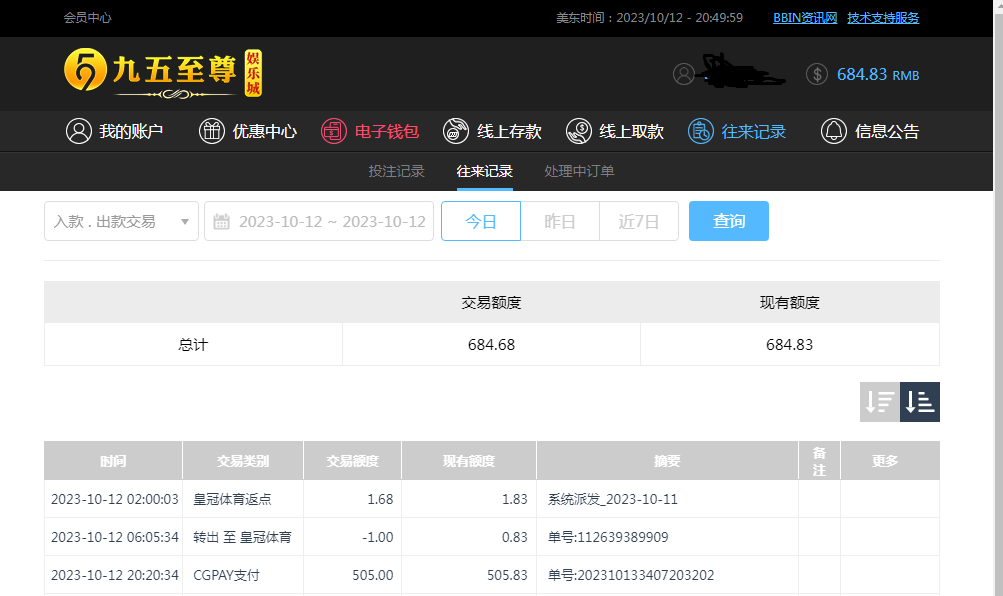Click 系统派发_2023-10-11 summary
Image resolution: width=1003 pixels, height=596 pixels.
tap(613, 499)
